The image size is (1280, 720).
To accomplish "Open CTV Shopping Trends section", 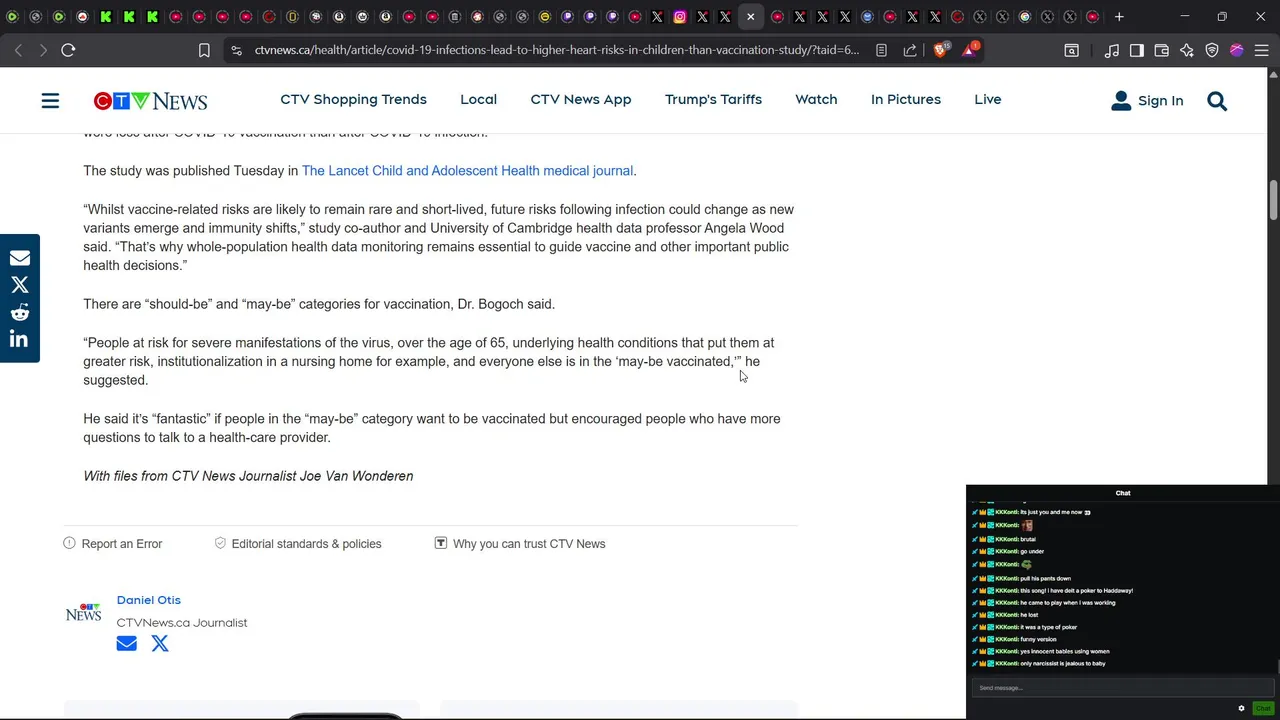I will [x=353, y=100].
